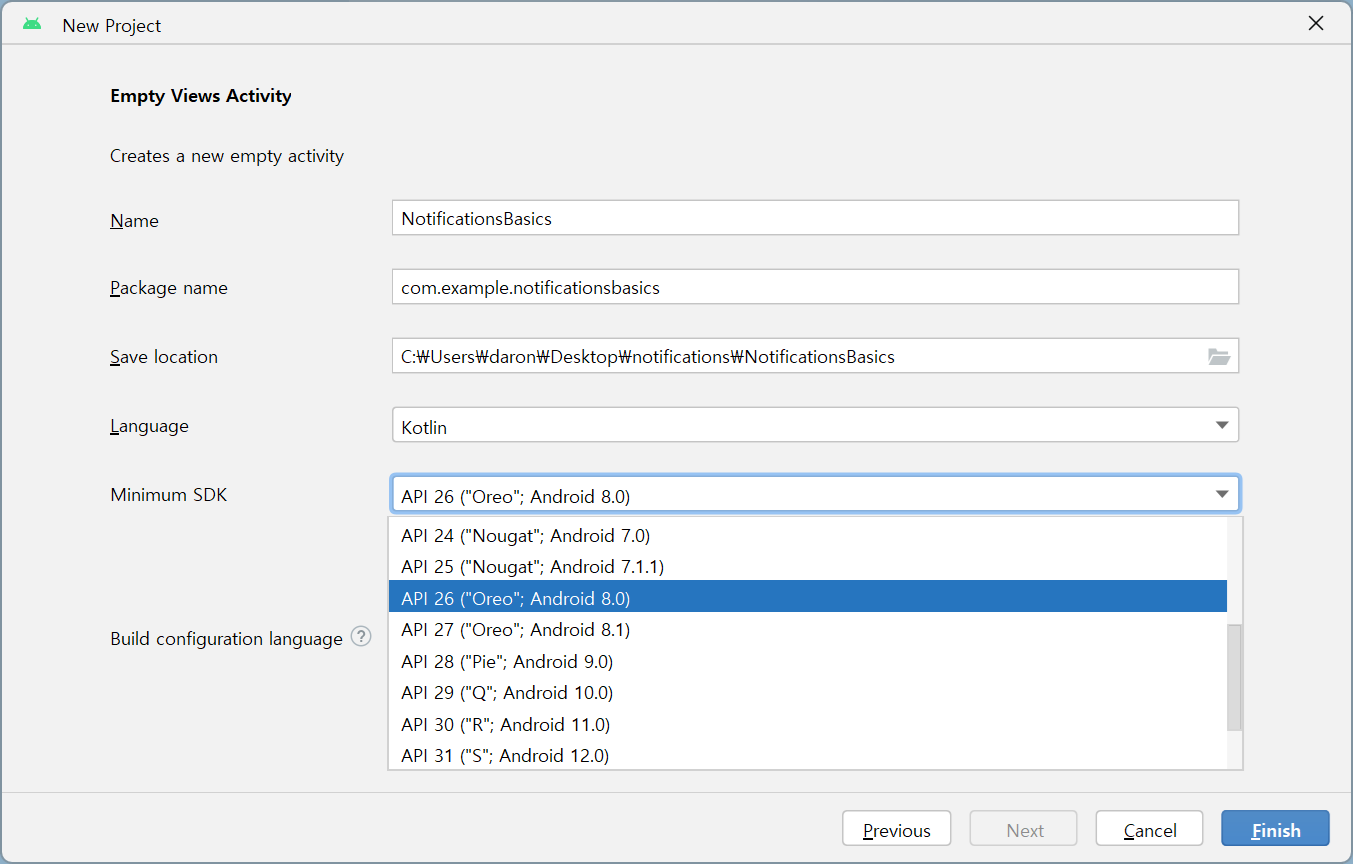Collapse the Minimum SDK dropdown arrow
This screenshot has width=1353, height=864.
pos(1221,494)
